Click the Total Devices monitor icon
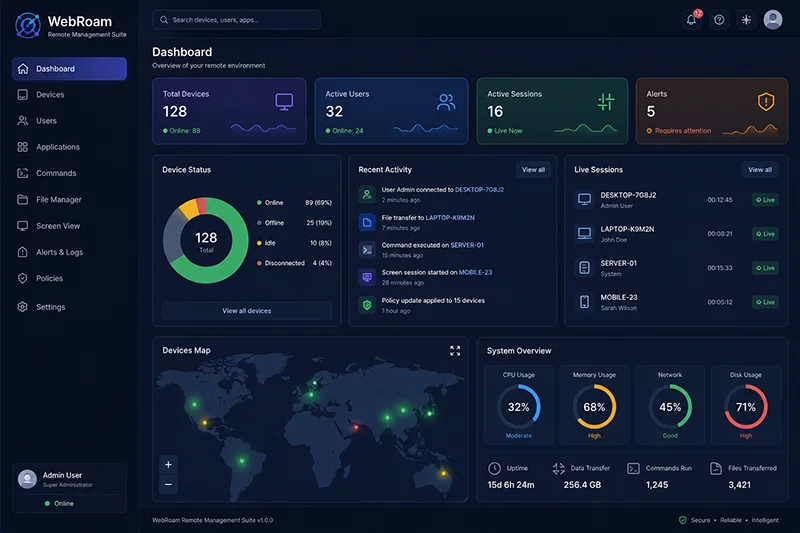Viewport: 800px width, 533px height. pyautogui.click(x=284, y=101)
